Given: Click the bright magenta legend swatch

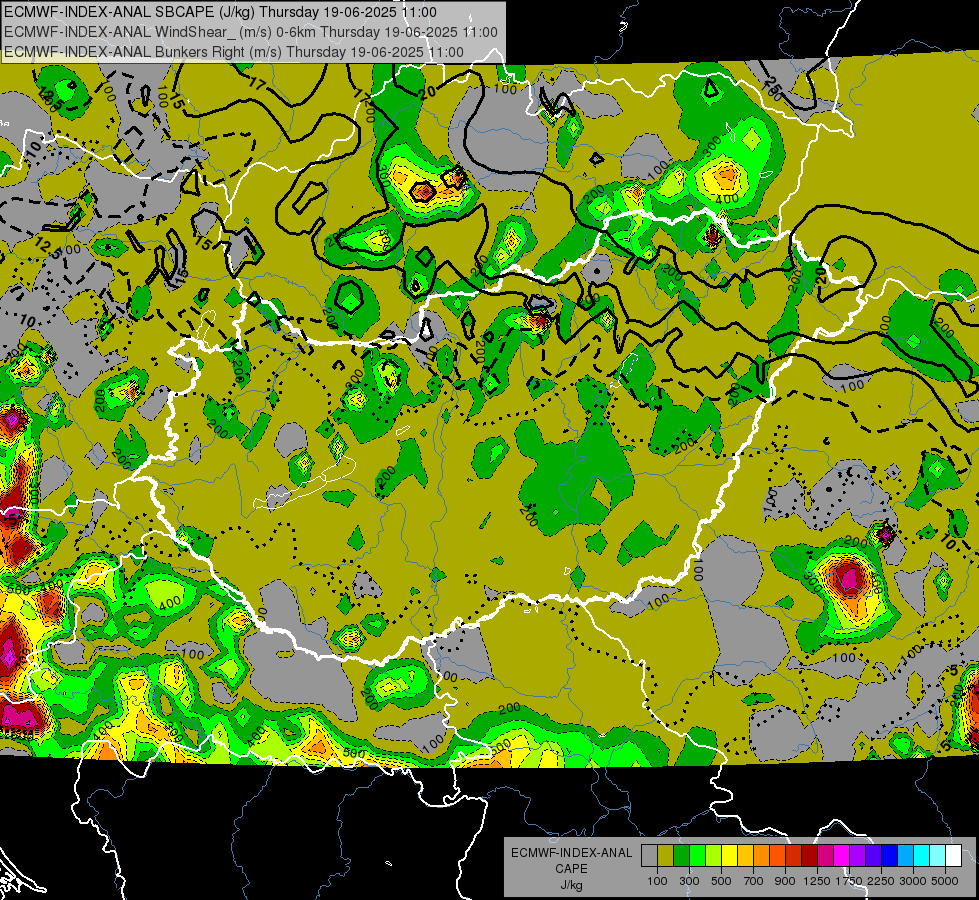Looking at the screenshot, I should click(x=842, y=856).
